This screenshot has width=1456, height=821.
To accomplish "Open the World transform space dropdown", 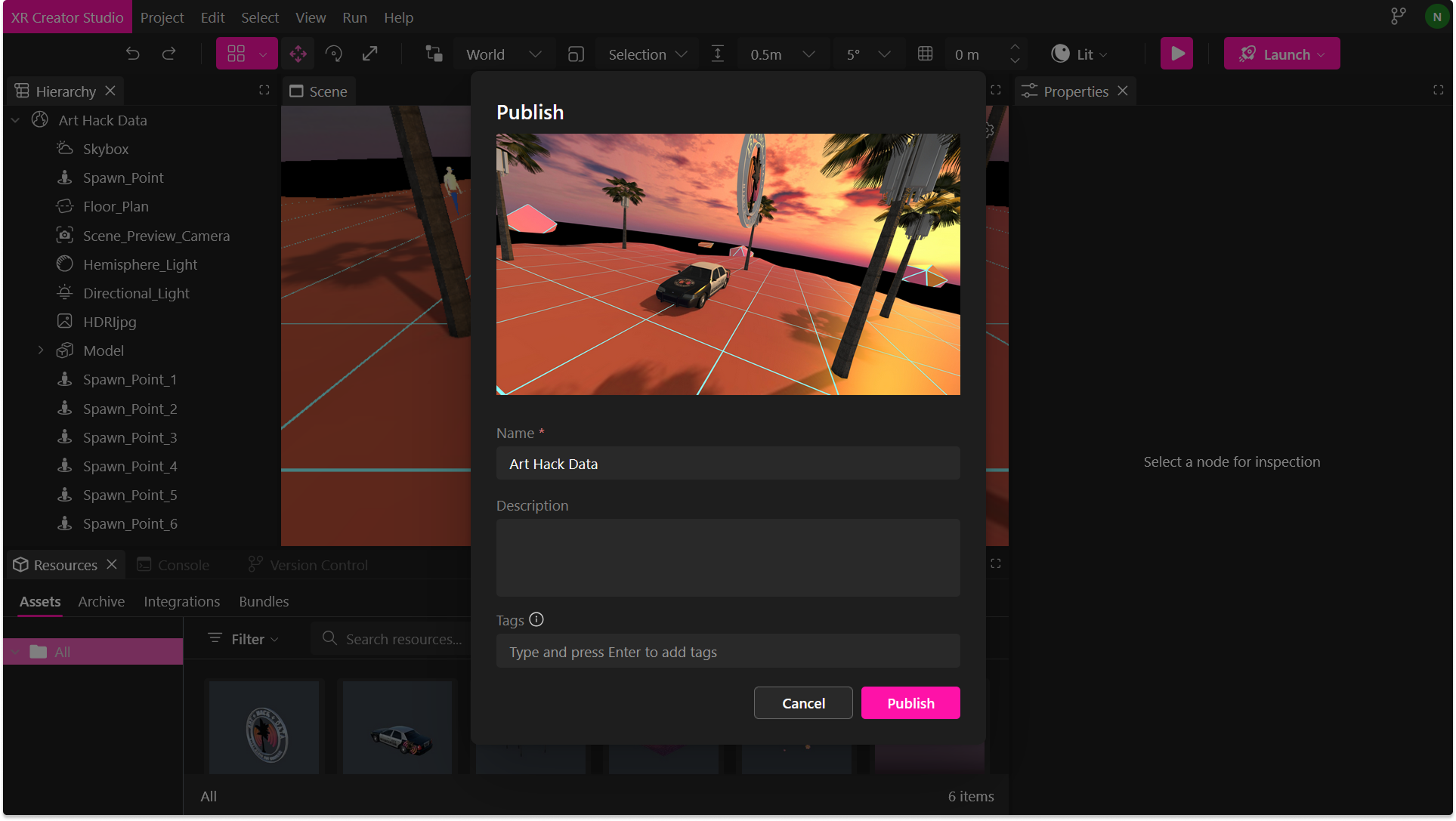I will point(503,54).
